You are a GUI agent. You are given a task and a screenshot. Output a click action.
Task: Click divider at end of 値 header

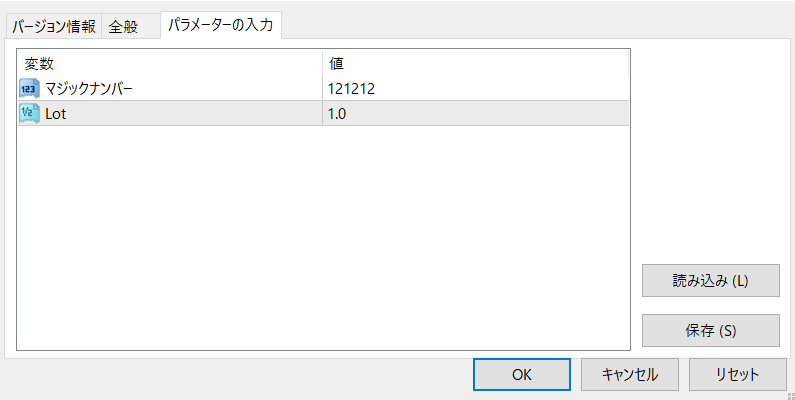click(628, 63)
